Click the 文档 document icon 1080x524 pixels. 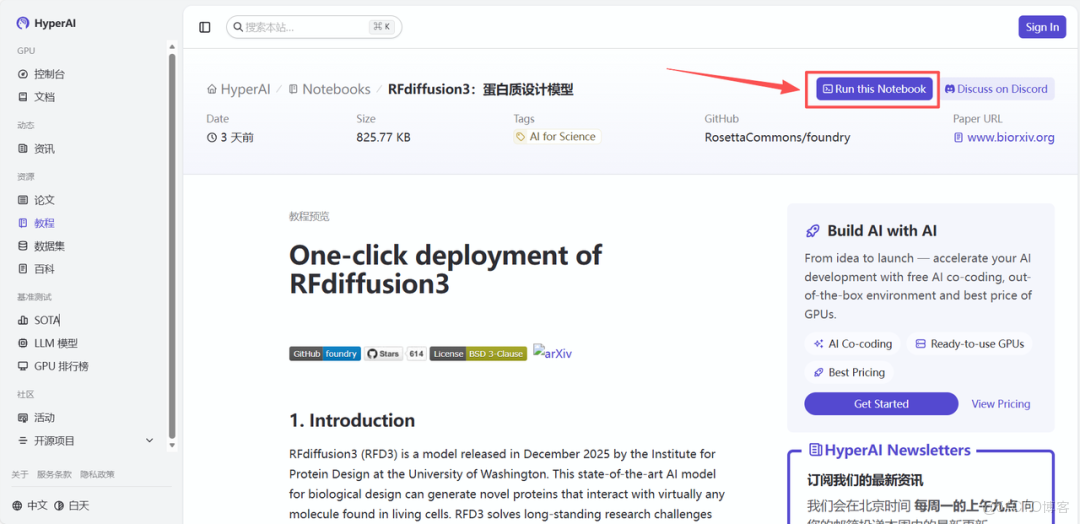(x=23, y=97)
